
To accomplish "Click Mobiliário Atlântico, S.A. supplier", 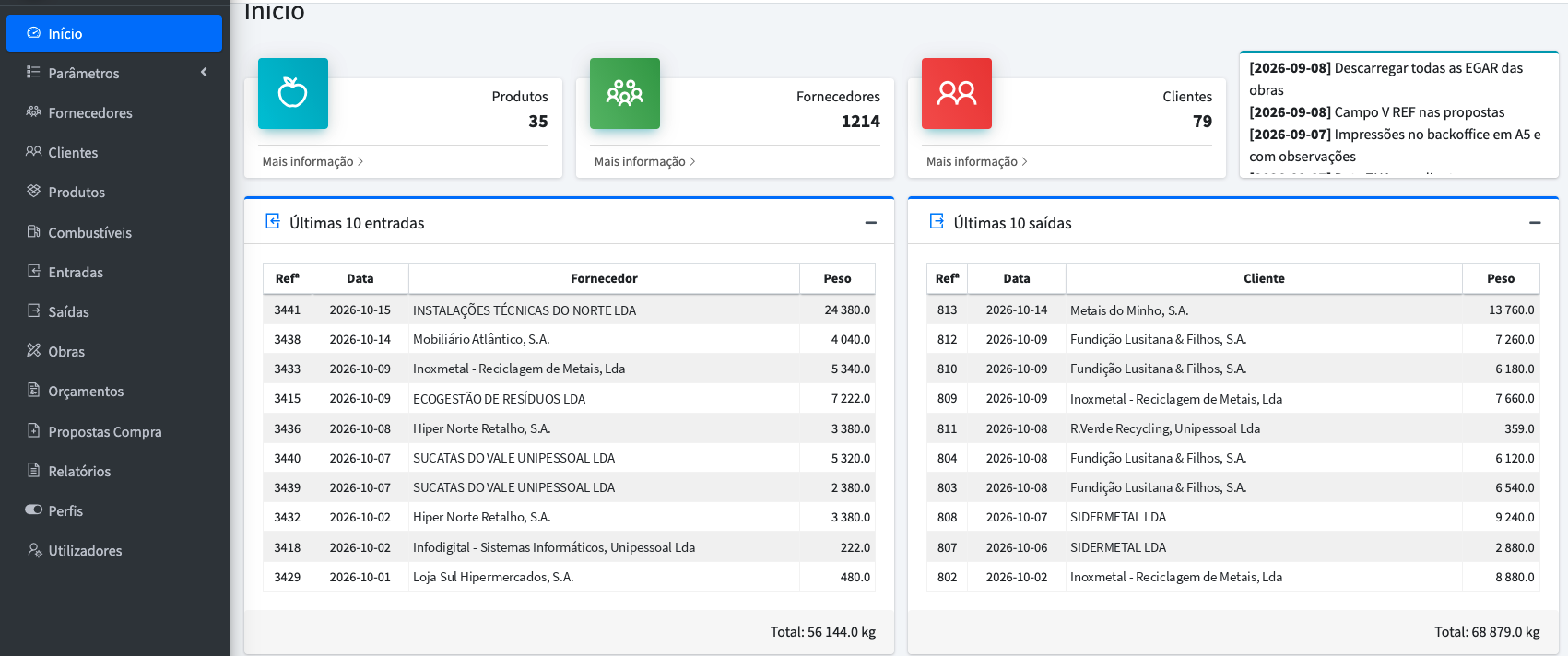I will coord(481,339).
